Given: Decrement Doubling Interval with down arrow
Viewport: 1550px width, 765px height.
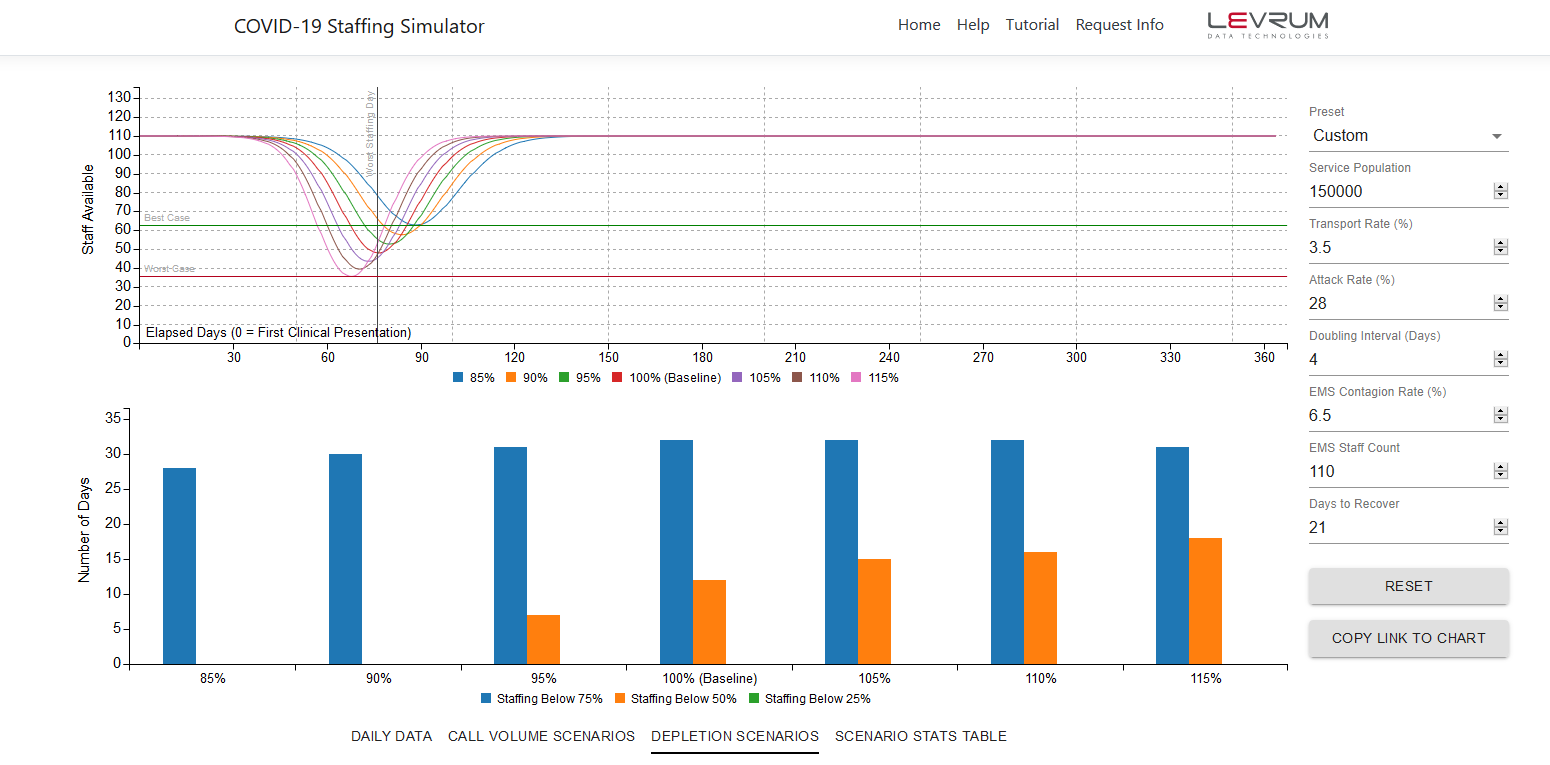Looking at the screenshot, I should tap(1501, 363).
